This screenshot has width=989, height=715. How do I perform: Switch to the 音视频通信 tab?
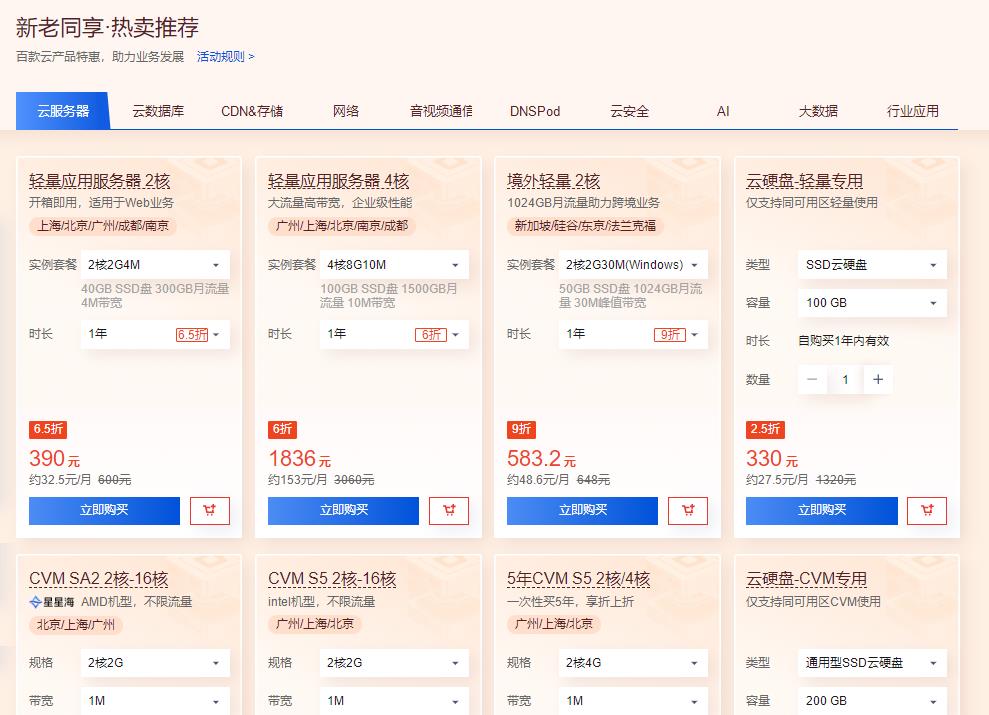click(x=440, y=111)
